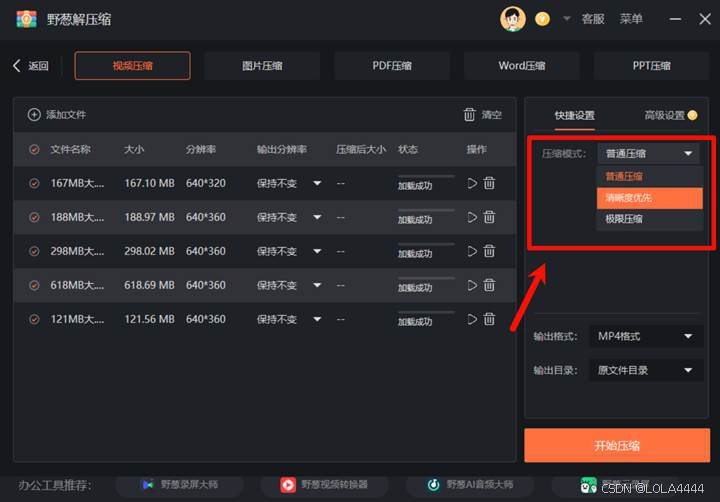
Task: Uncheck the 618MB file row checkbox
Action: [34, 285]
